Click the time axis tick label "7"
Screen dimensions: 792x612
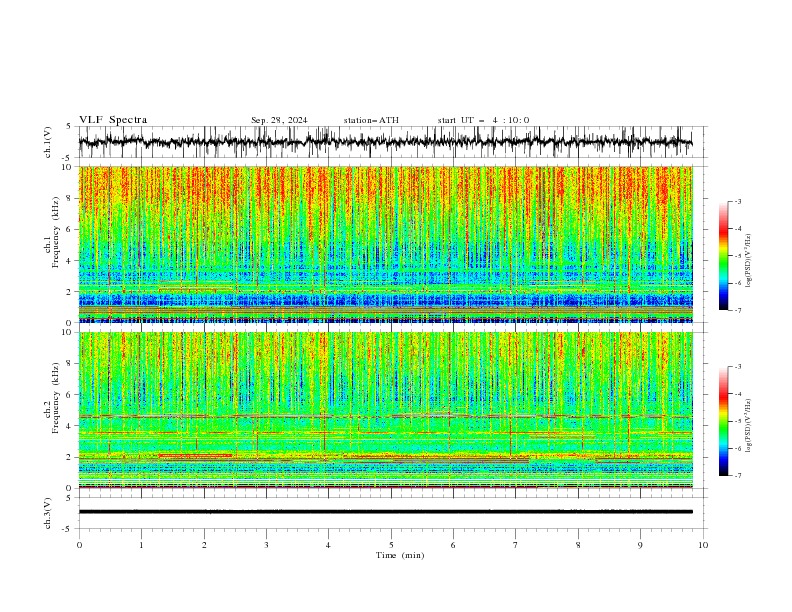(x=516, y=545)
